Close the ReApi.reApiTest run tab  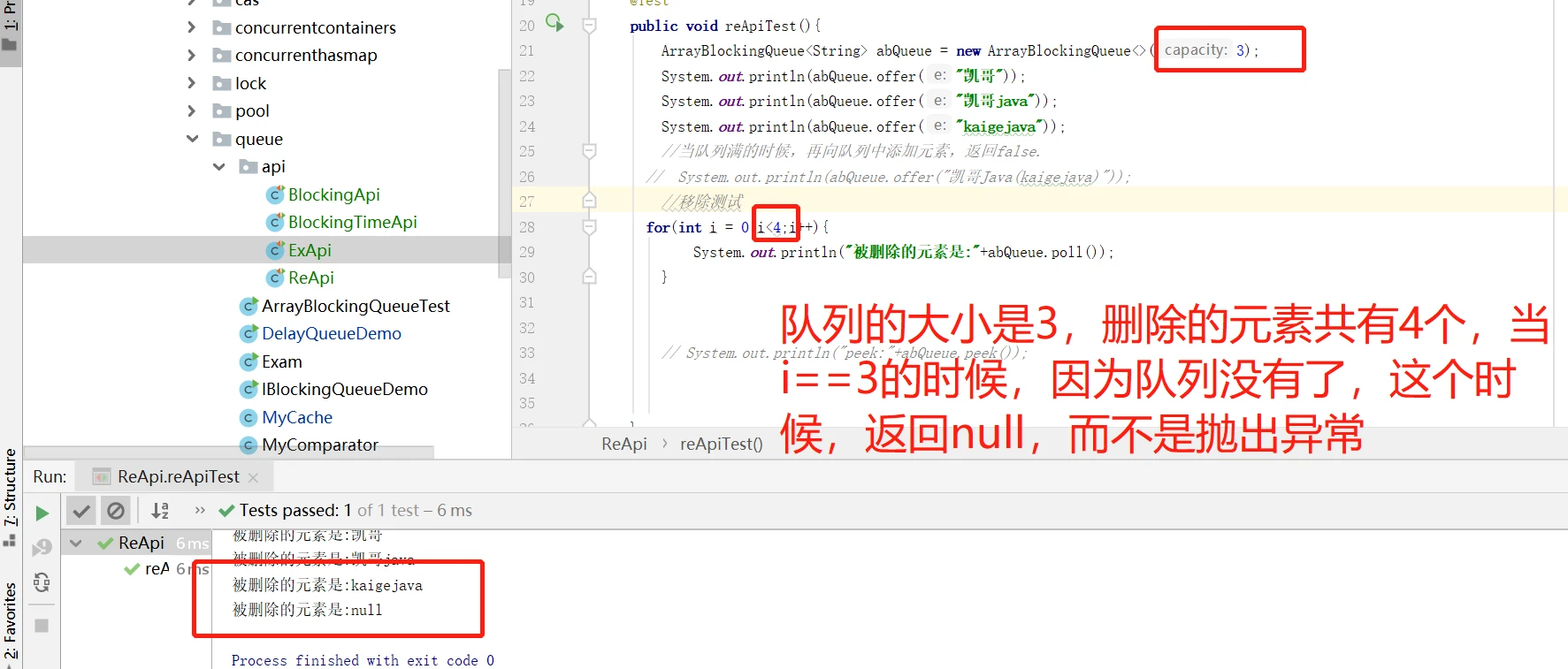[254, 477]
